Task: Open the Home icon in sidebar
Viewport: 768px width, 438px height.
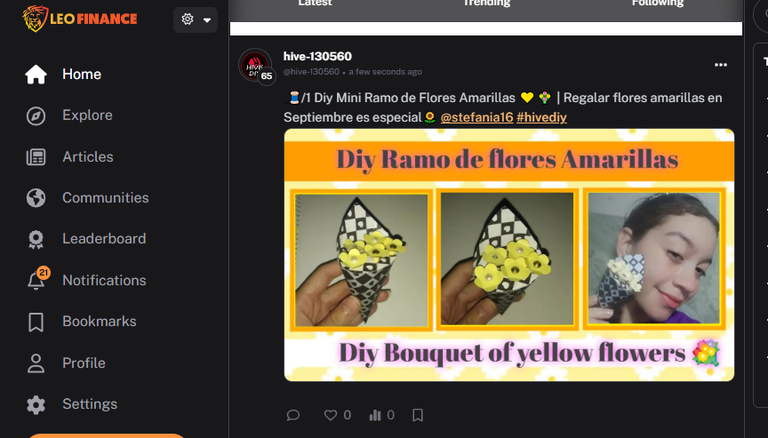Action: click(36, 74)
